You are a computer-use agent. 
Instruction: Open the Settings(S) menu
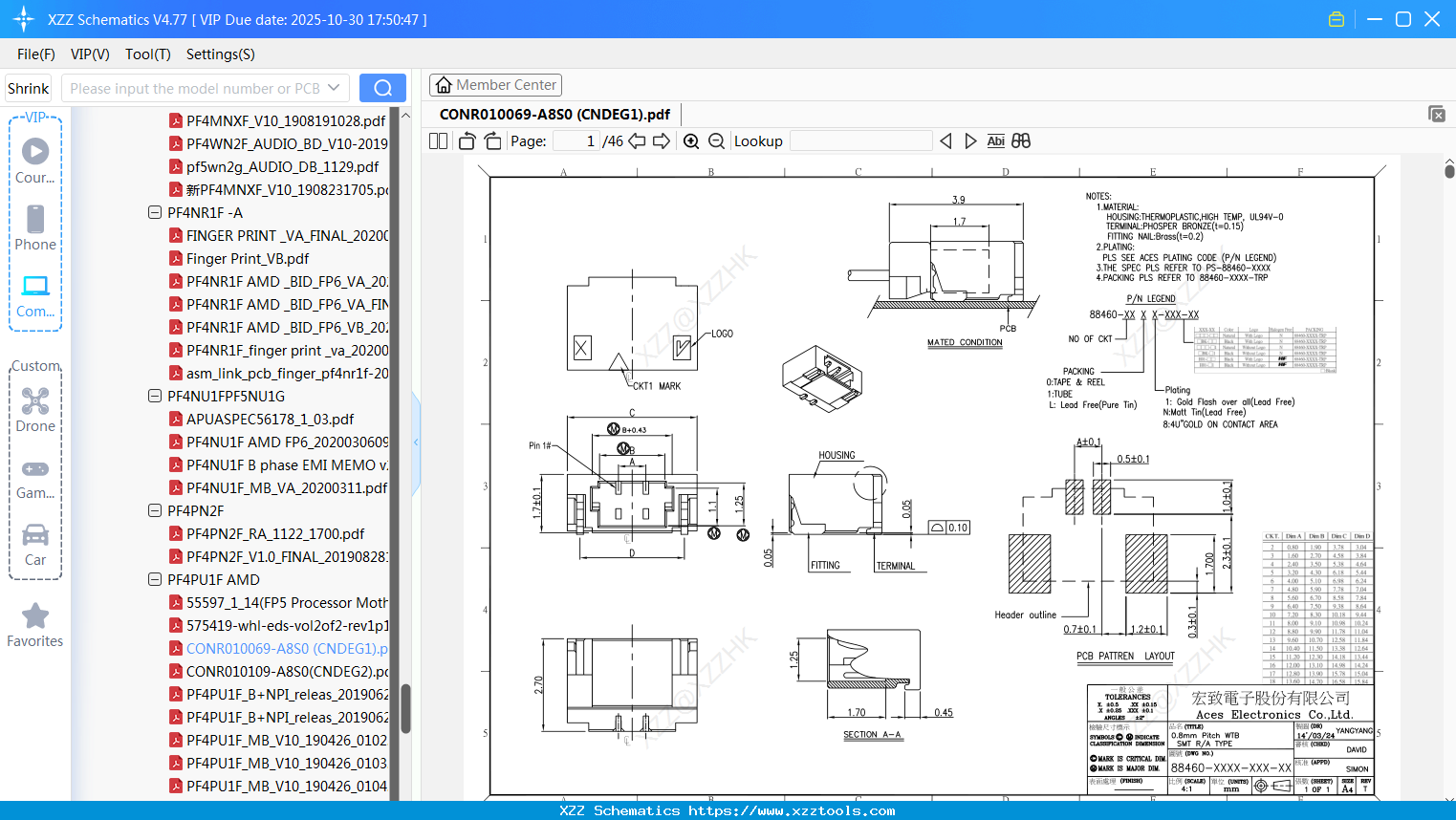[220, 54]
